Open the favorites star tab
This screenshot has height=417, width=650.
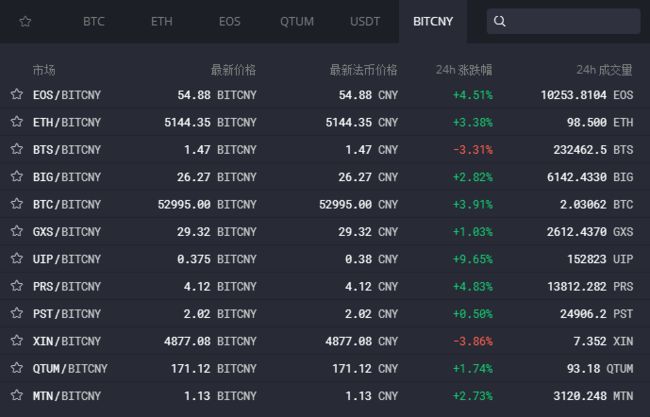[25, 21]
